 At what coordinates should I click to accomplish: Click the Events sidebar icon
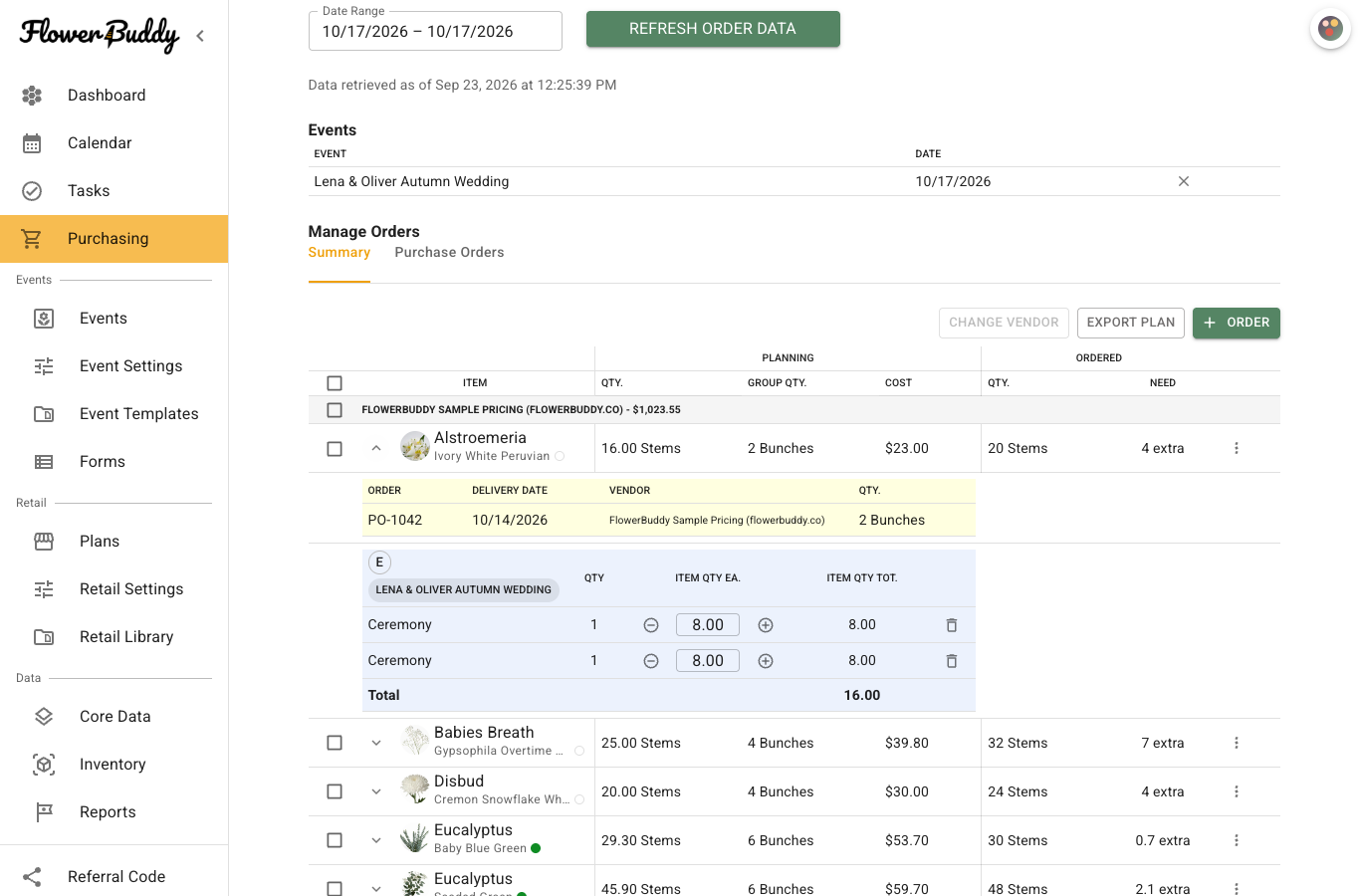pos(44,319)
